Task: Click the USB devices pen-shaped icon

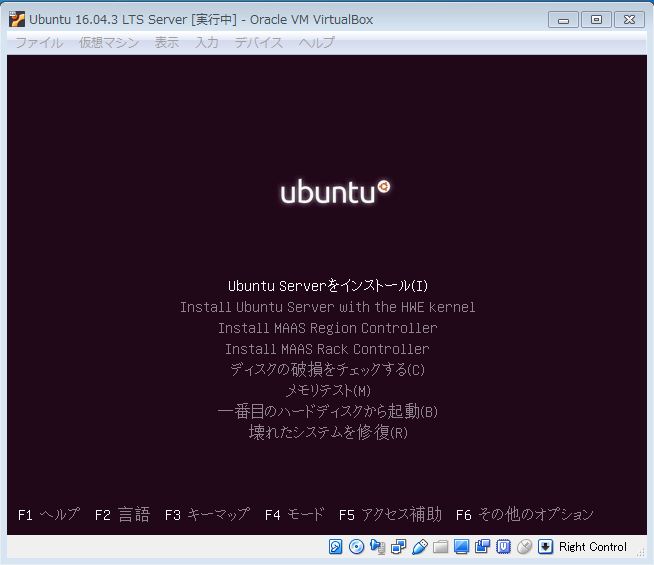Action: pyautogui.click(x=419, y=547)
